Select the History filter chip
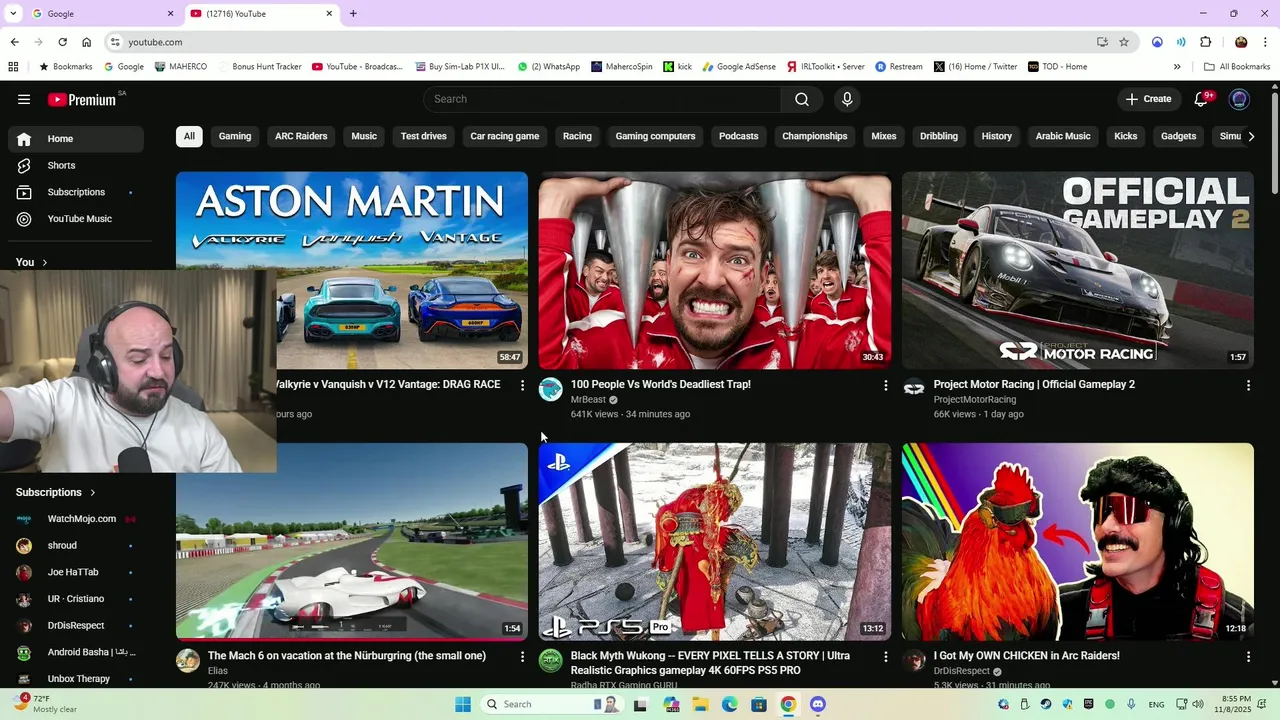 point(997,136)
